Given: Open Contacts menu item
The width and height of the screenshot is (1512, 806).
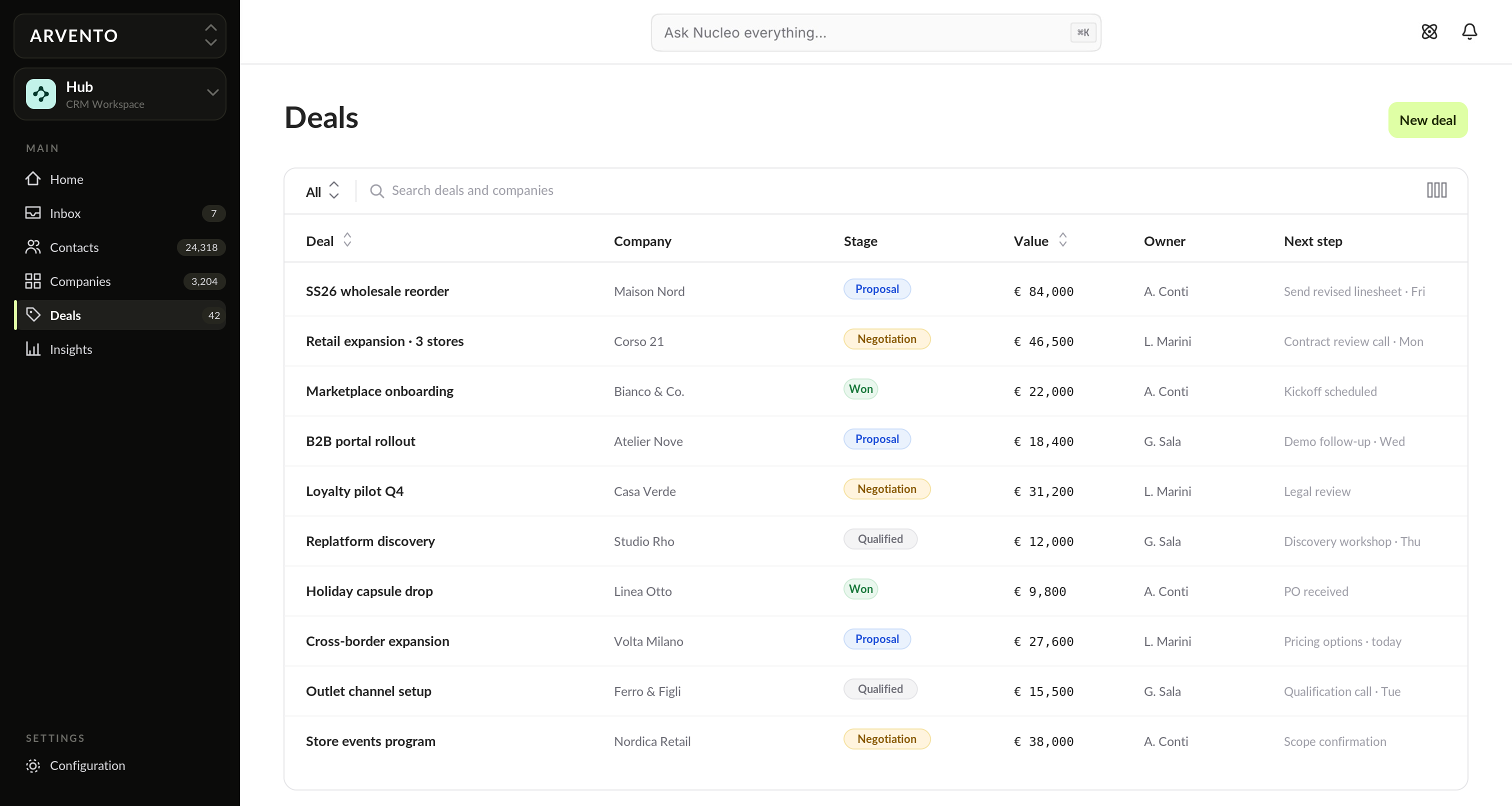Looking at the screenshot, I should click(119, 247).
